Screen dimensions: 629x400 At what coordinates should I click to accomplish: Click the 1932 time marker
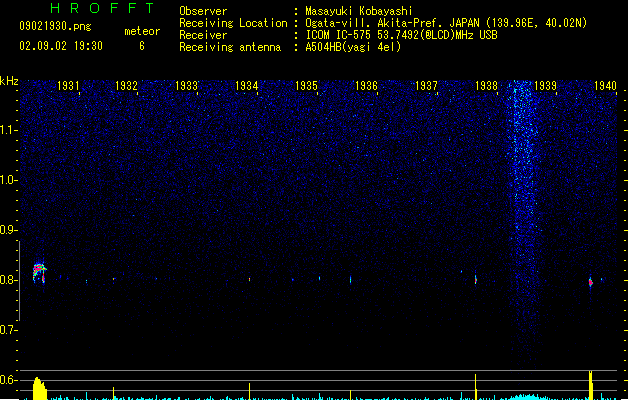pos(126,85)
